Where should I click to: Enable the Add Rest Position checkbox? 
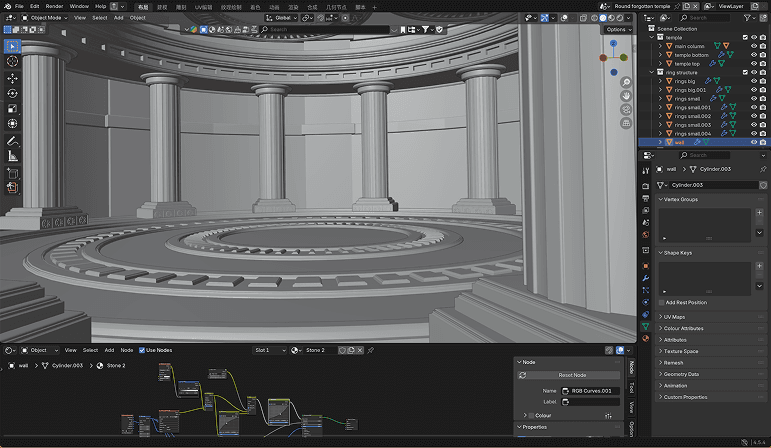[x=661, y=302]
